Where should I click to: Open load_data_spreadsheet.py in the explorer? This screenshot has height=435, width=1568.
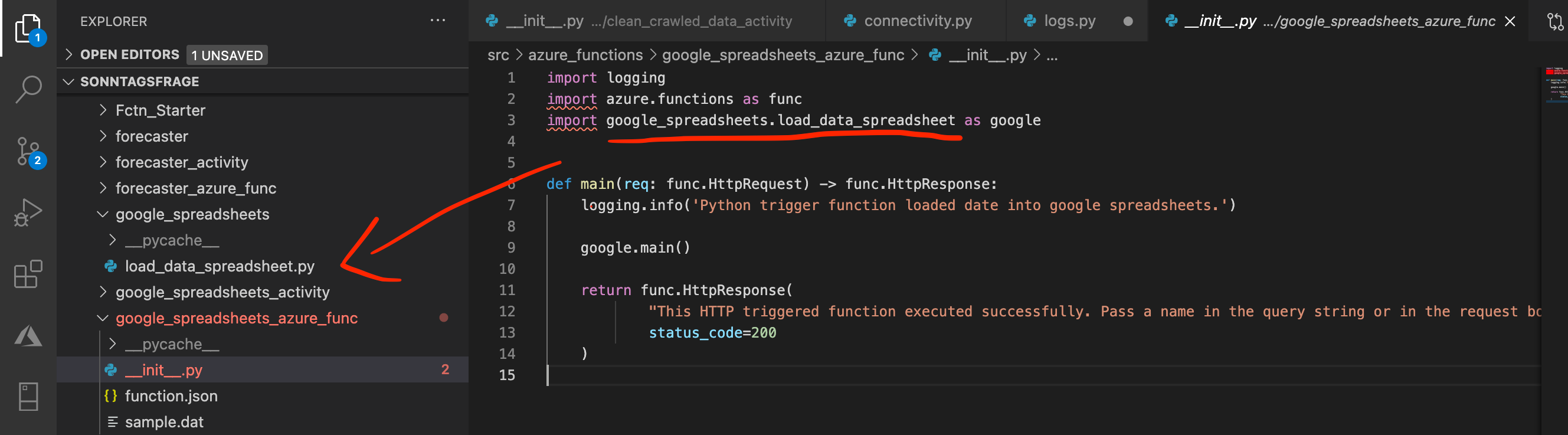[220, 266]
